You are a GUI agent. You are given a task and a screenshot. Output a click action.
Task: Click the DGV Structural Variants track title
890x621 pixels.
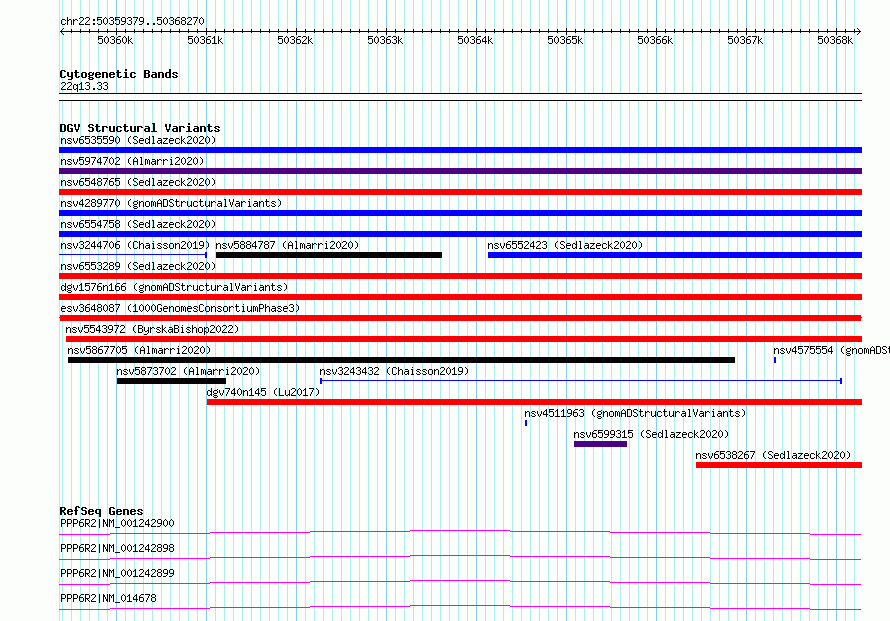tap(140, 128)
